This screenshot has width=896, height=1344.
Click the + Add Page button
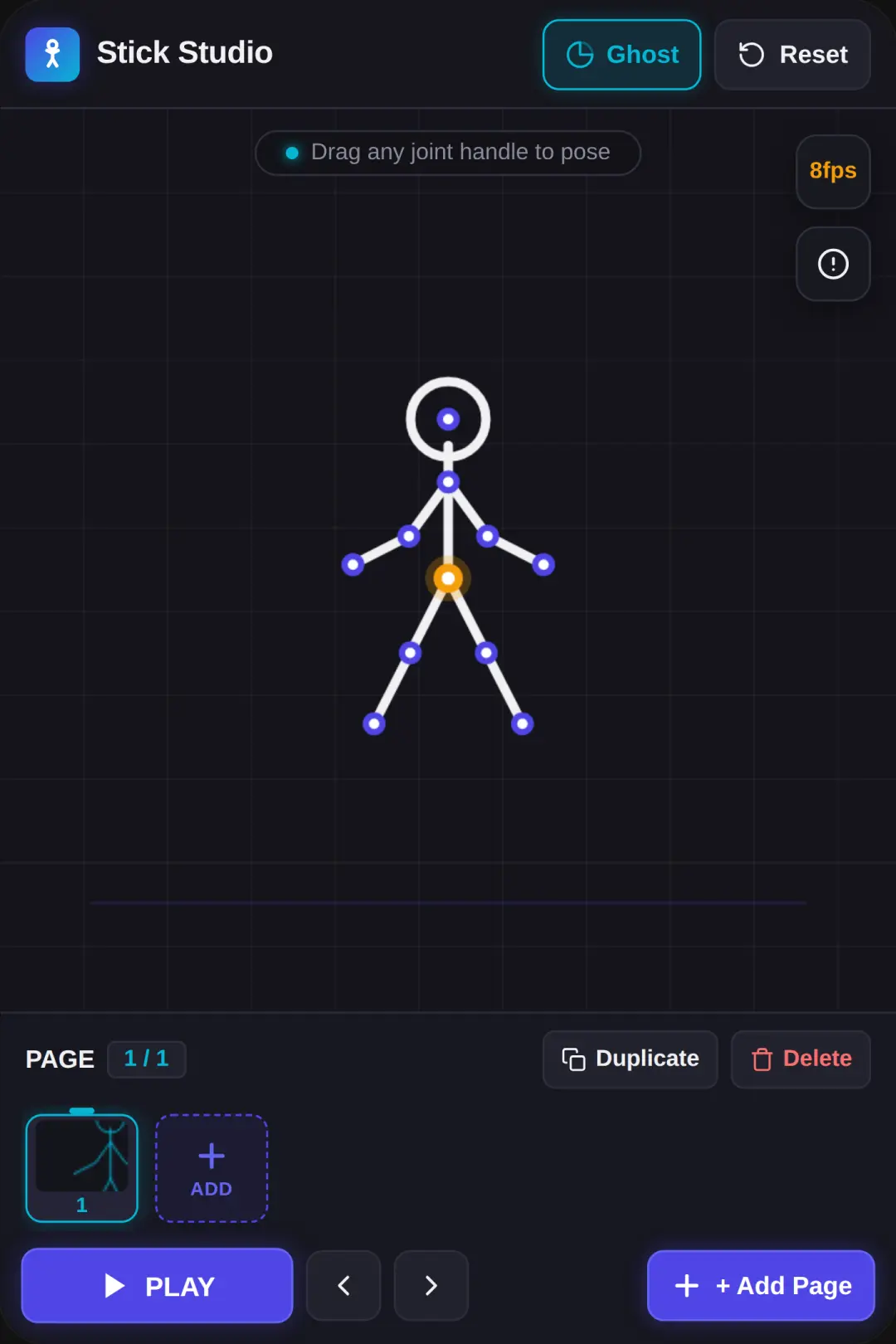761,1286
